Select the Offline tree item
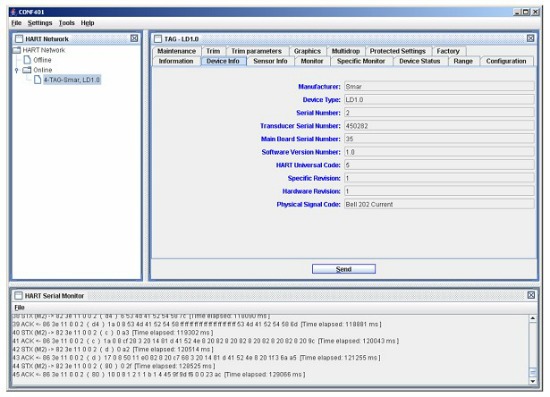The image size is (550, 397). point(38,60)
